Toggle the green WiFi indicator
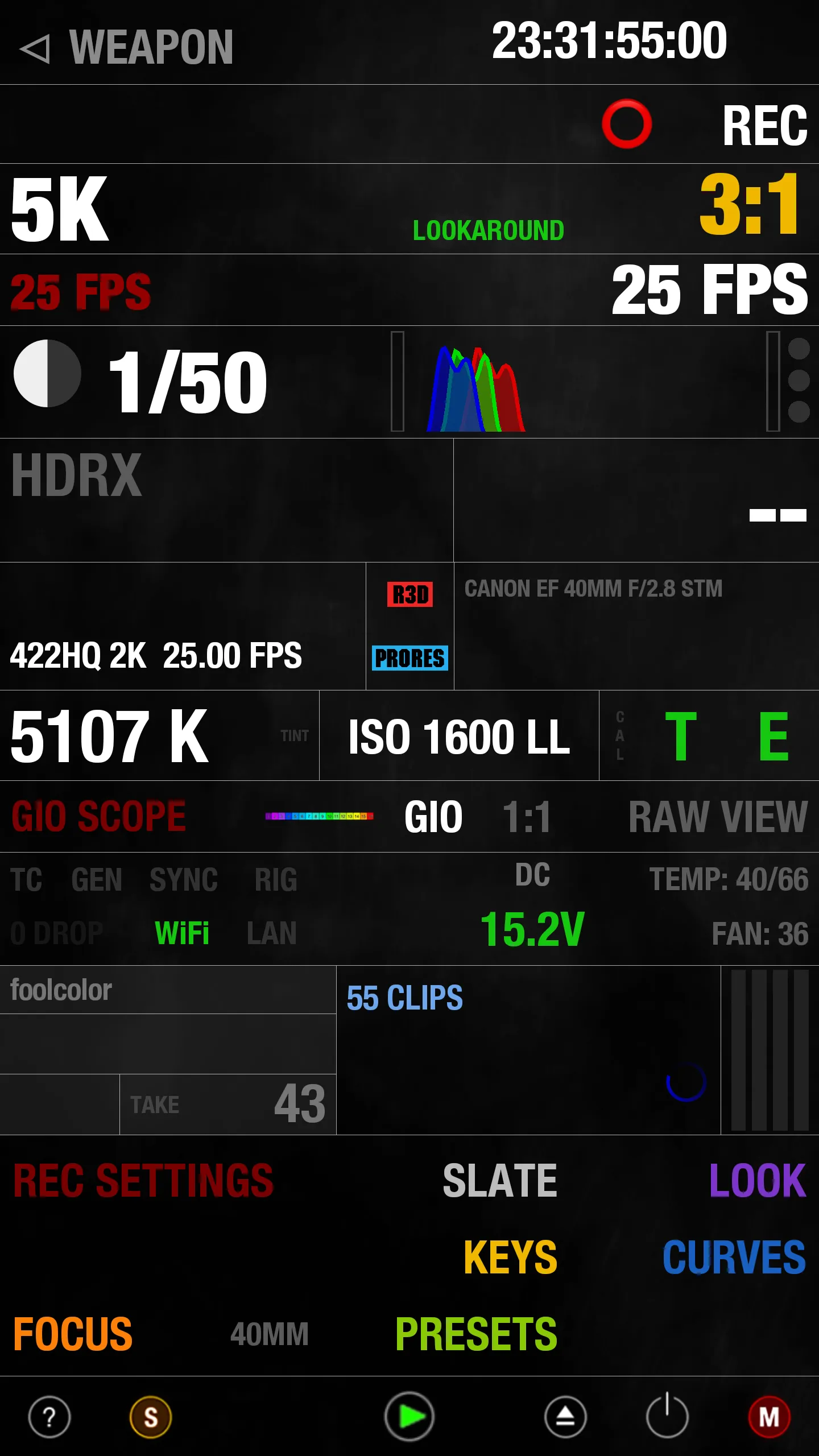819x1456 pixels. pos(182,933)
